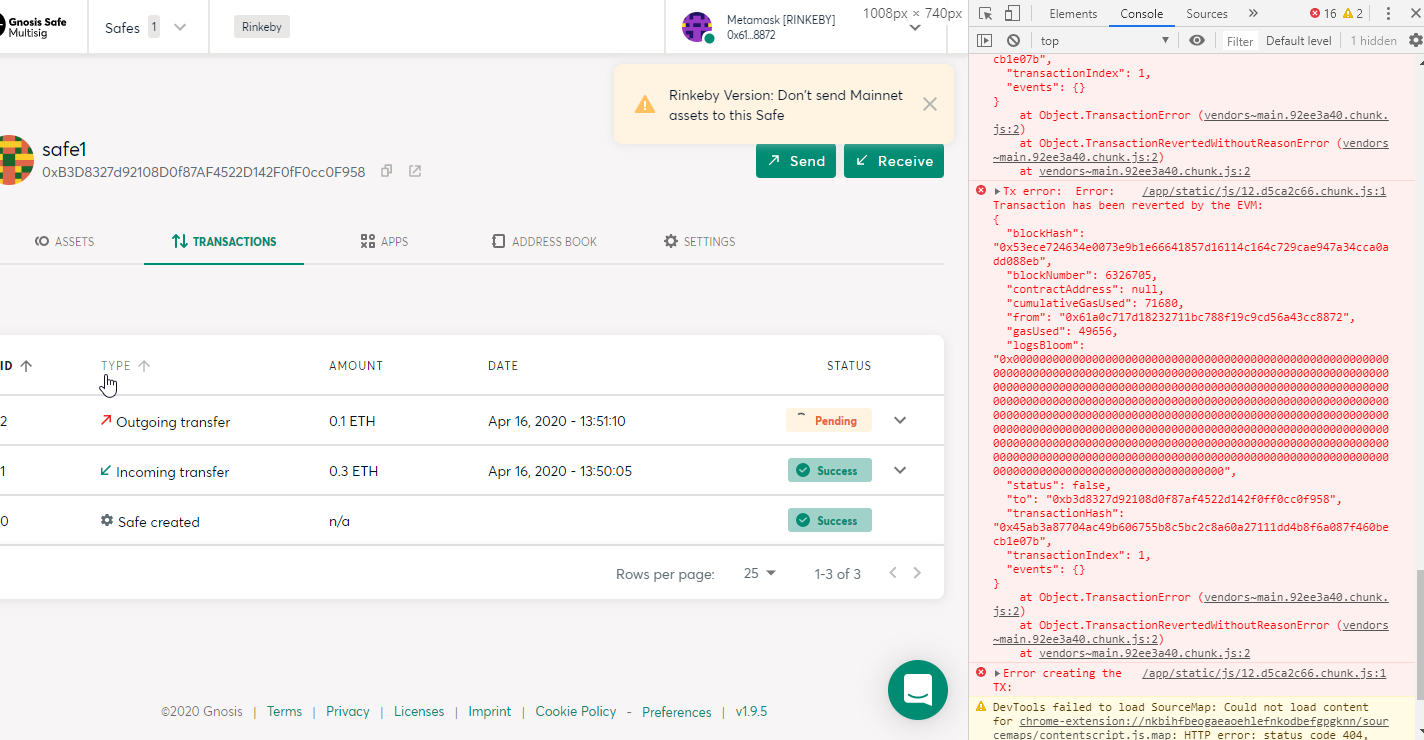
Task: Expand the Outgoing transfer row
Action: coord(900,421)
